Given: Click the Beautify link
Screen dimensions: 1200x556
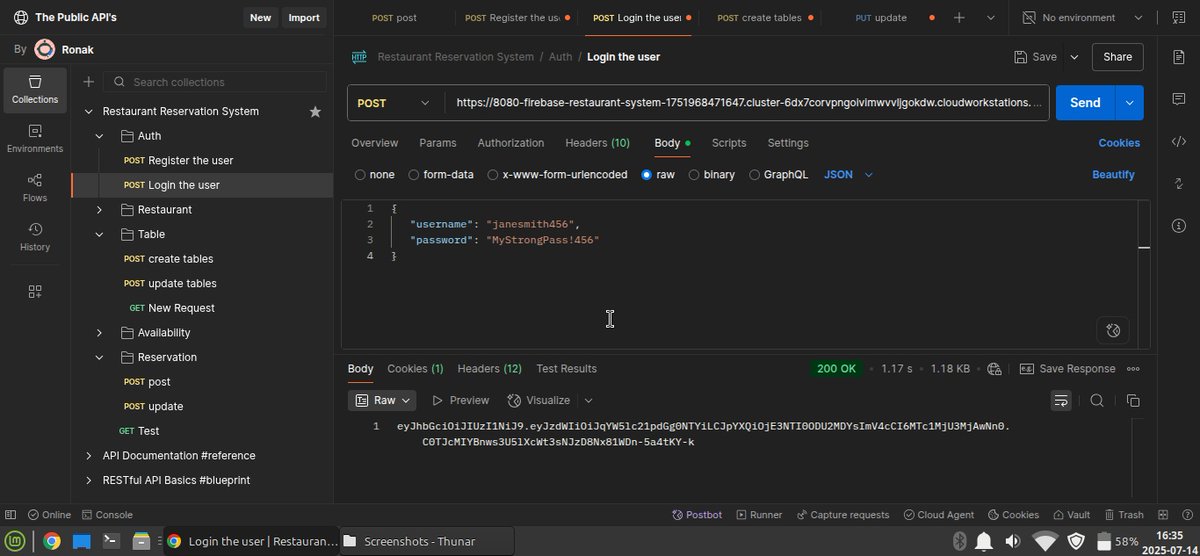Looking at the screenshot, I should point(1113,174).
